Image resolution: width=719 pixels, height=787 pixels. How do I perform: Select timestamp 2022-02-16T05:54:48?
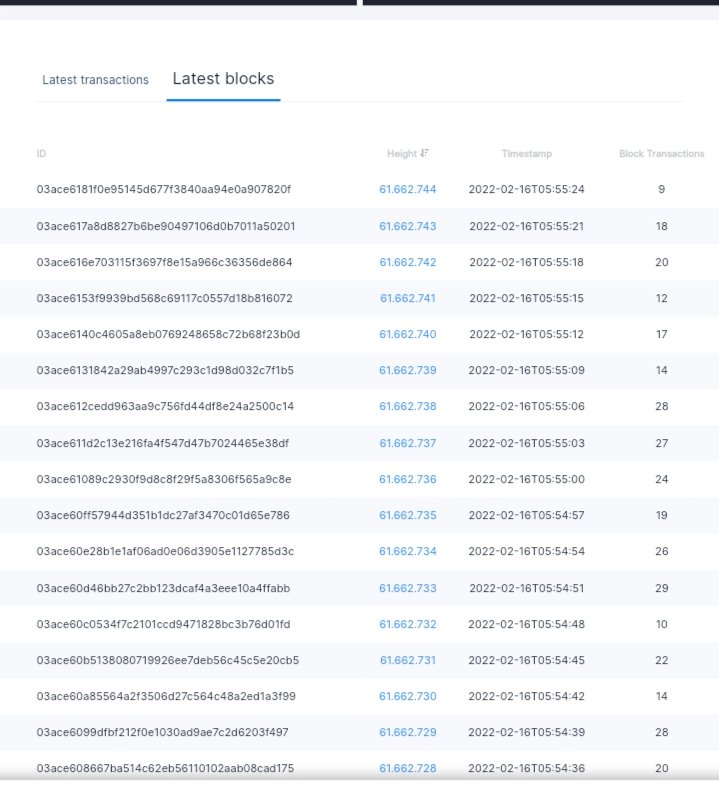tap(526, 624)
